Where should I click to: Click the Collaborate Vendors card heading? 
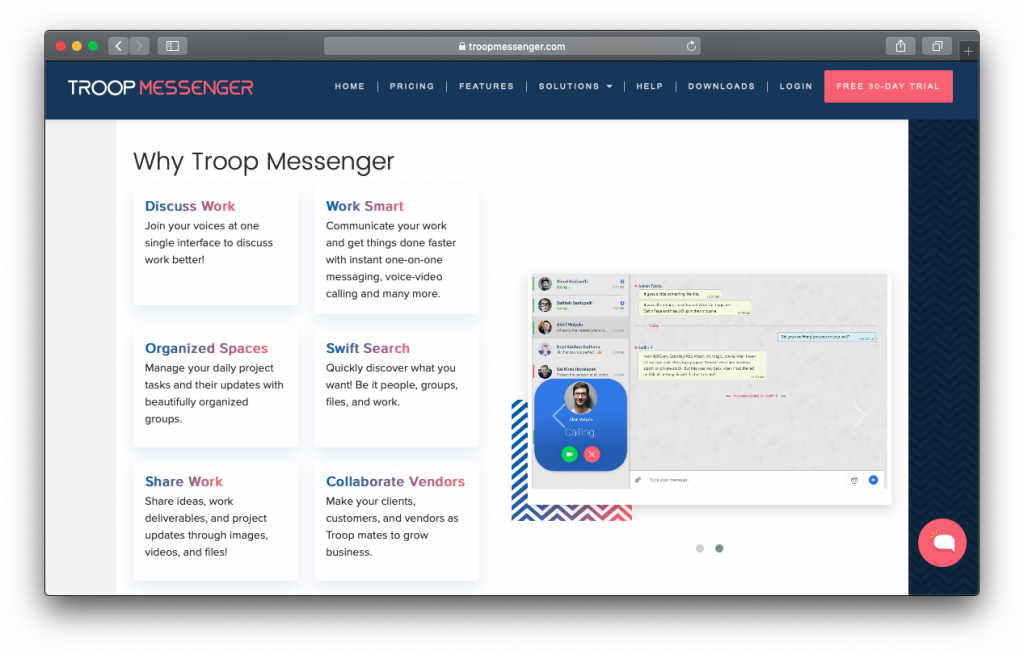(395, 482)
